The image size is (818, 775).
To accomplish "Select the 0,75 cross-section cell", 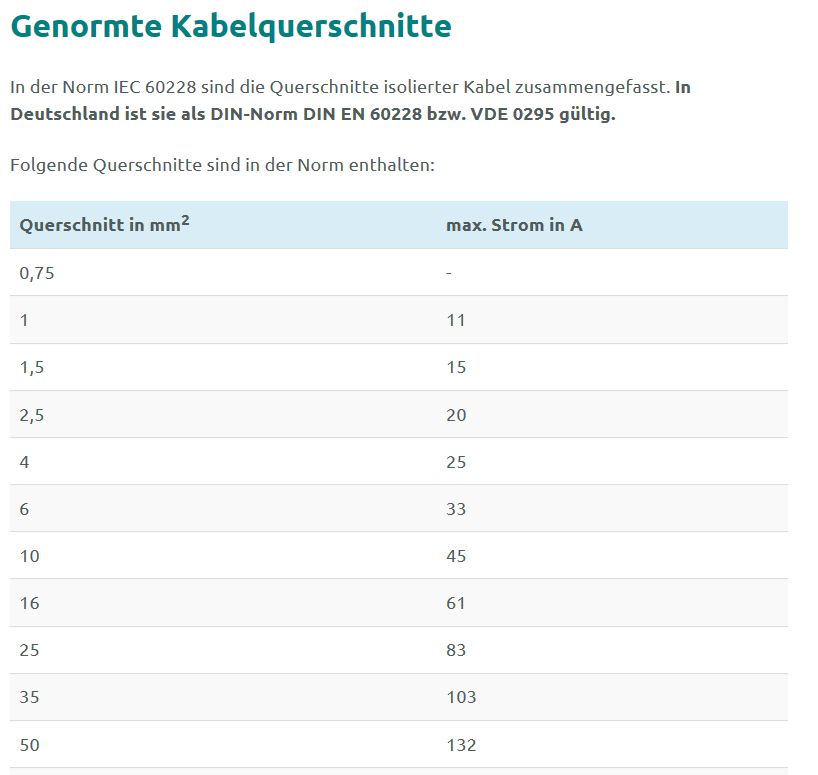I will pos(37,272).
